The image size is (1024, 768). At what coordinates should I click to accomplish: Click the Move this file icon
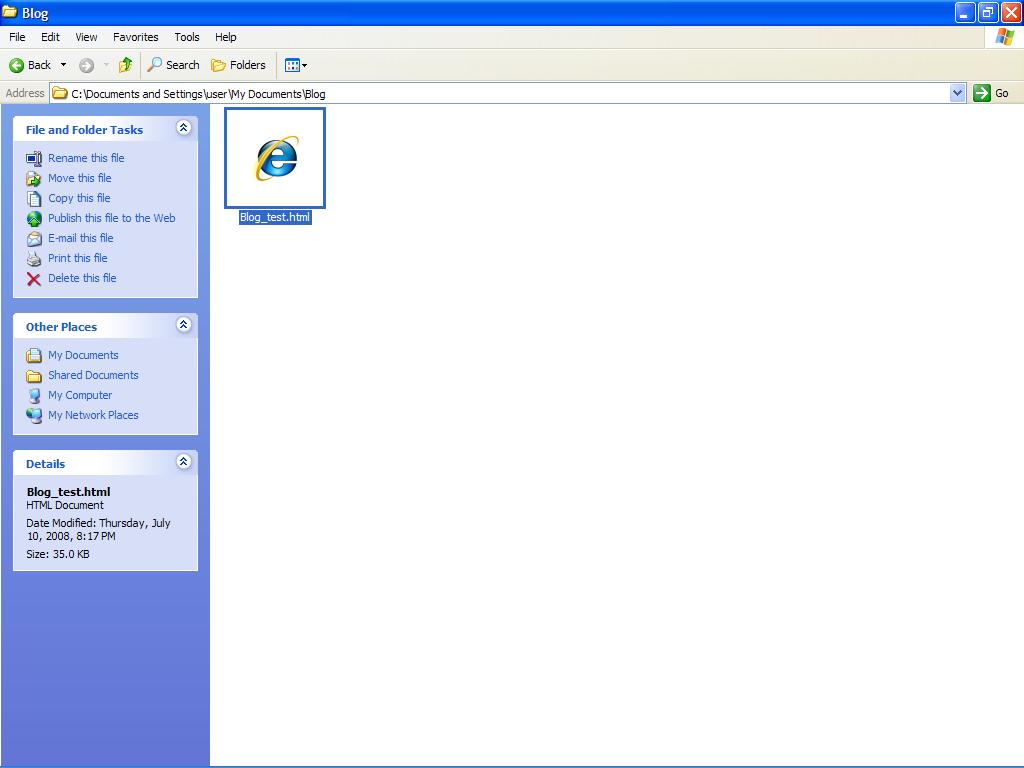(34, 179)
